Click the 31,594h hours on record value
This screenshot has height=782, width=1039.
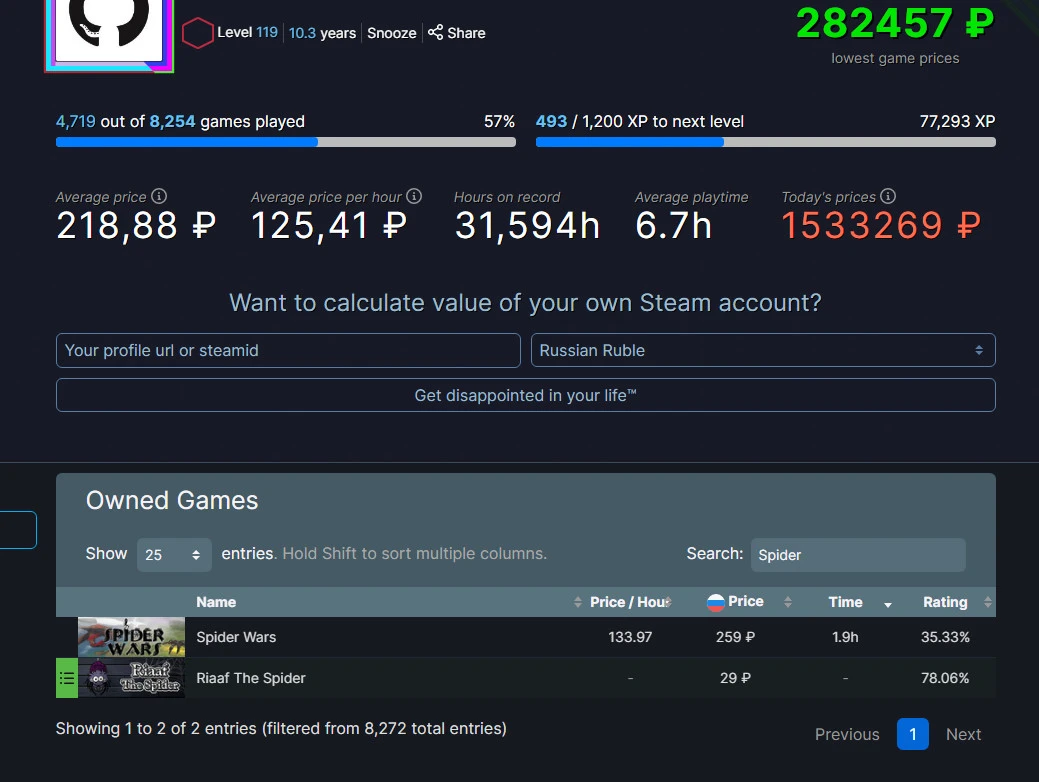pos(527,225)
